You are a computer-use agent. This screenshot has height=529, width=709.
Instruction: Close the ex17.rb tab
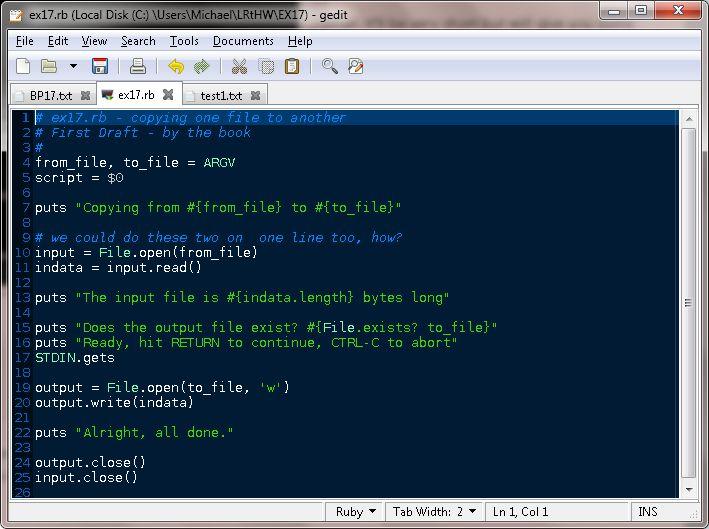(168, 94)
